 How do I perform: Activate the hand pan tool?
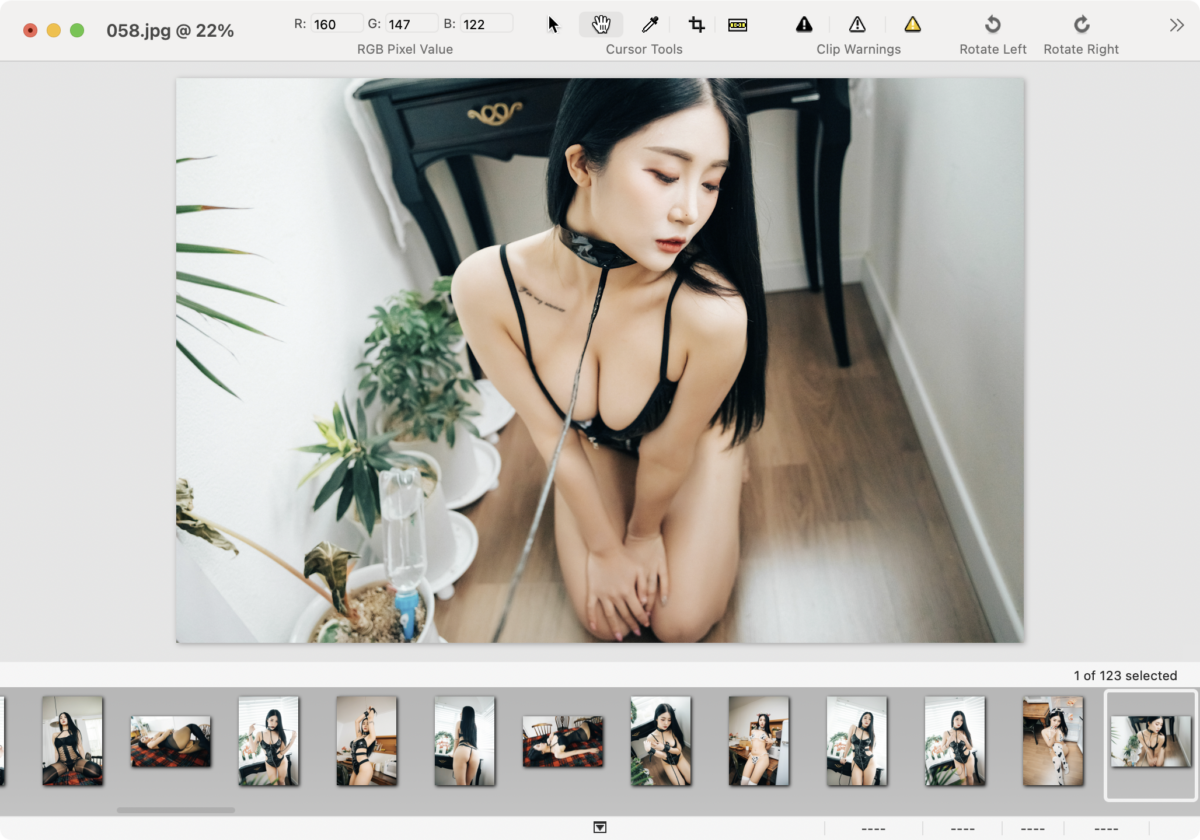pyautogui.click(x=601, y=24)
